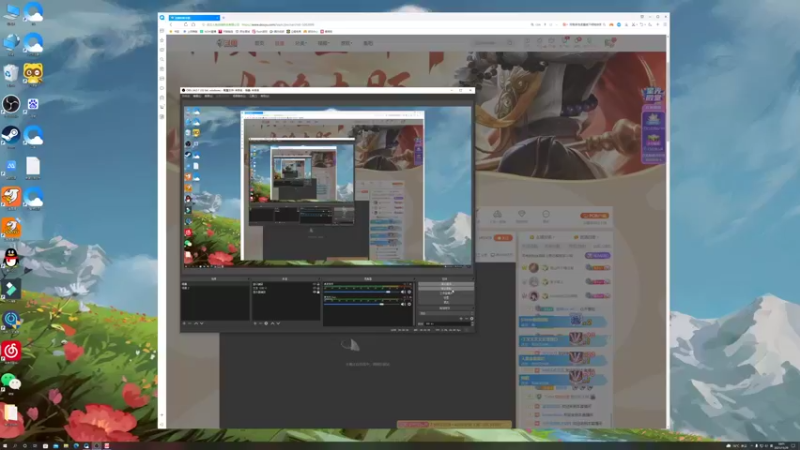
Task: Click transition duration stepper arrows
Action: point(472,323)
